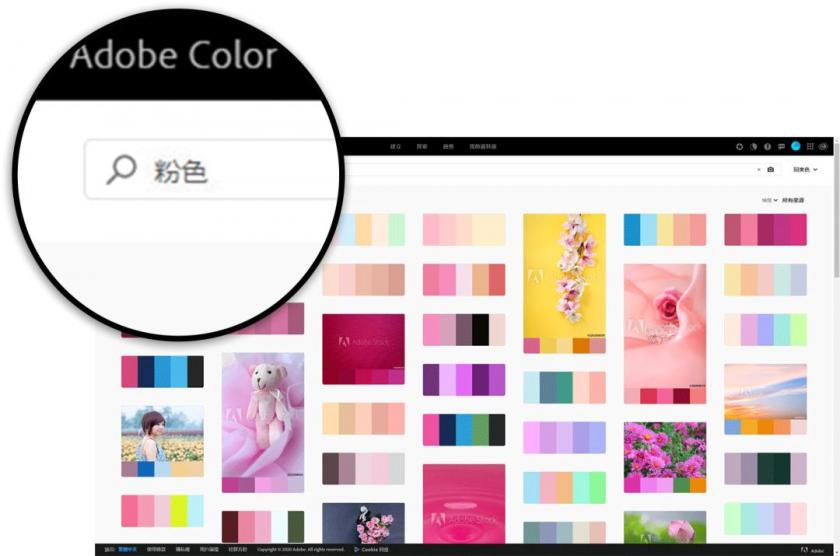Viewport: 840px width, 556px height.
Task: Click the black swatch in the pink-grey palette
Action: (x=480, y=330)
